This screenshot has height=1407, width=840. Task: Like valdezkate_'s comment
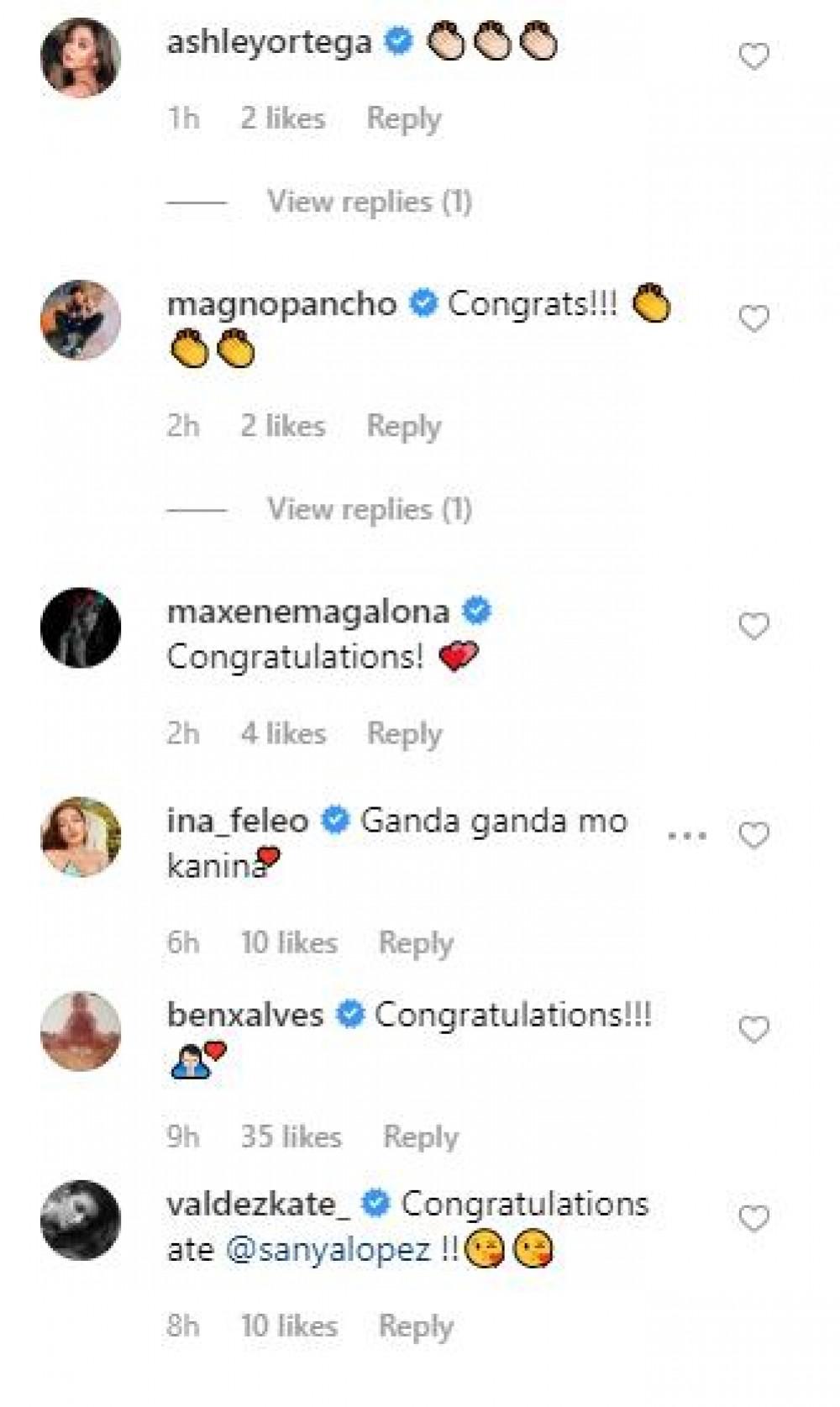point(753,1219)
